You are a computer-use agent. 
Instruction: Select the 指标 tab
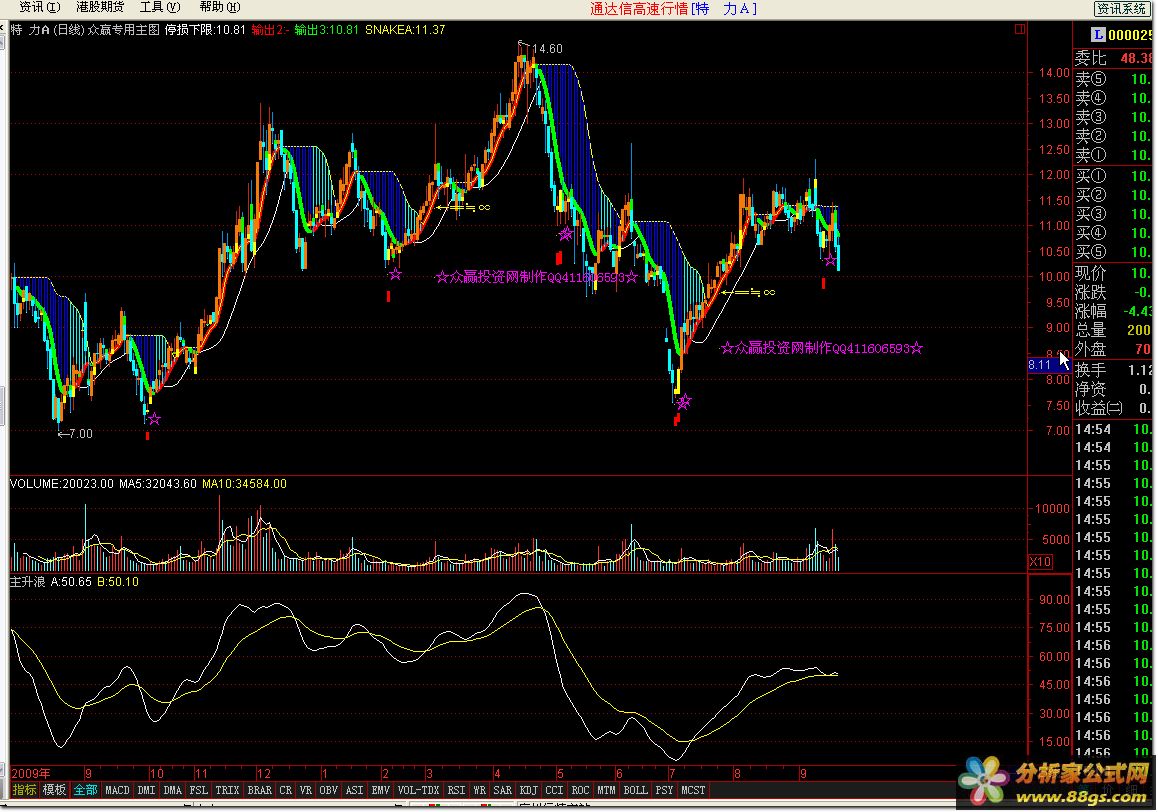pos(24,791)
